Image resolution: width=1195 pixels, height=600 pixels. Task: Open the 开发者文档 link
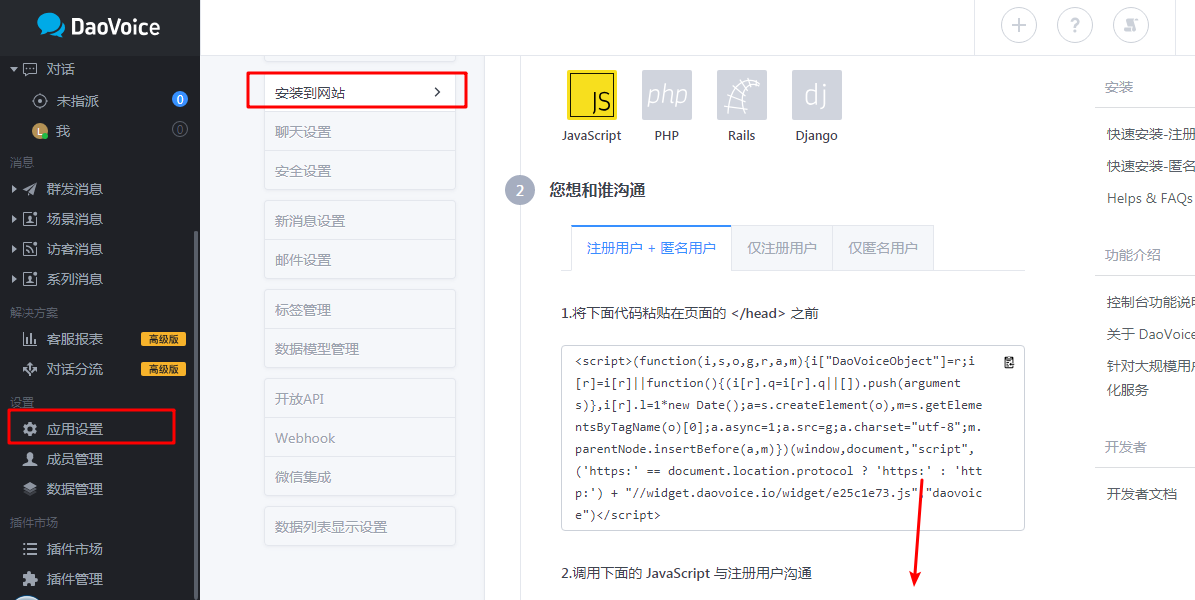[1142, 494]
